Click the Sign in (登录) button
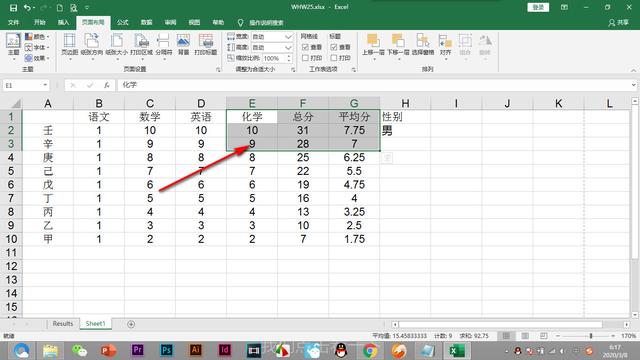The width and height of the screenshot is (640, 360). coord(538,7)
